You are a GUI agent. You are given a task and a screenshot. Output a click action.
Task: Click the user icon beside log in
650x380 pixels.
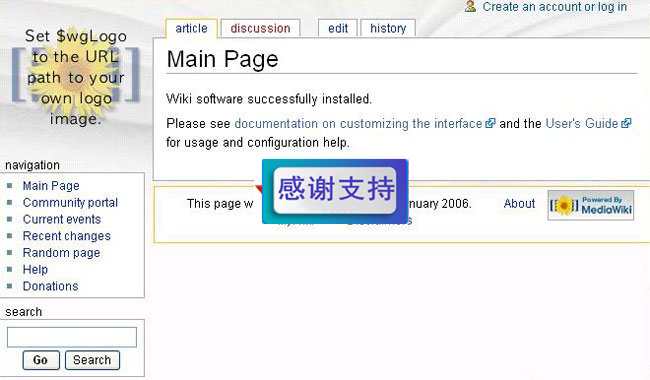(x=470, y=6)
